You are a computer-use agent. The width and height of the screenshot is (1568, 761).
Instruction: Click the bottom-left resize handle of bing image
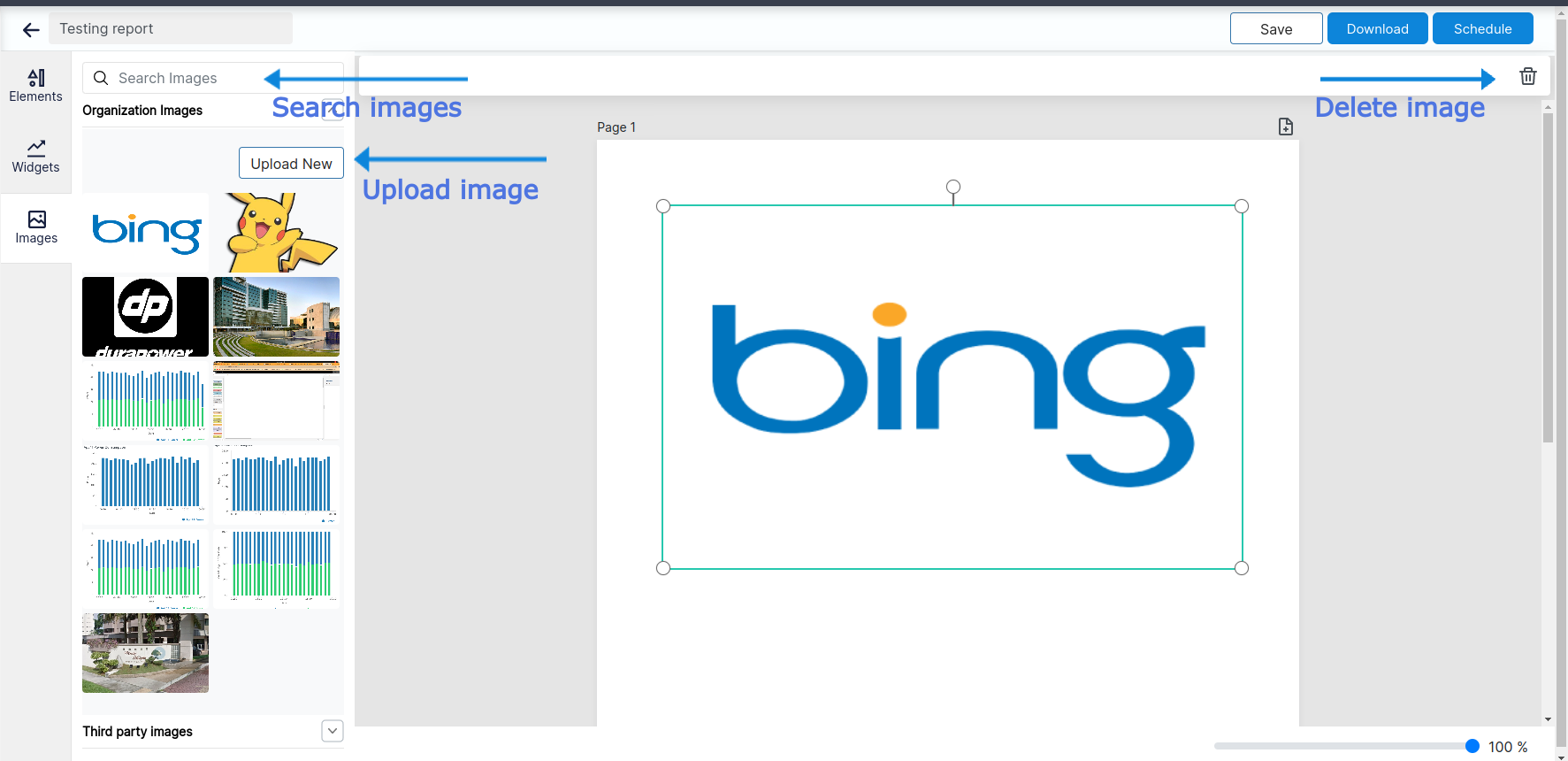point(663,568)
